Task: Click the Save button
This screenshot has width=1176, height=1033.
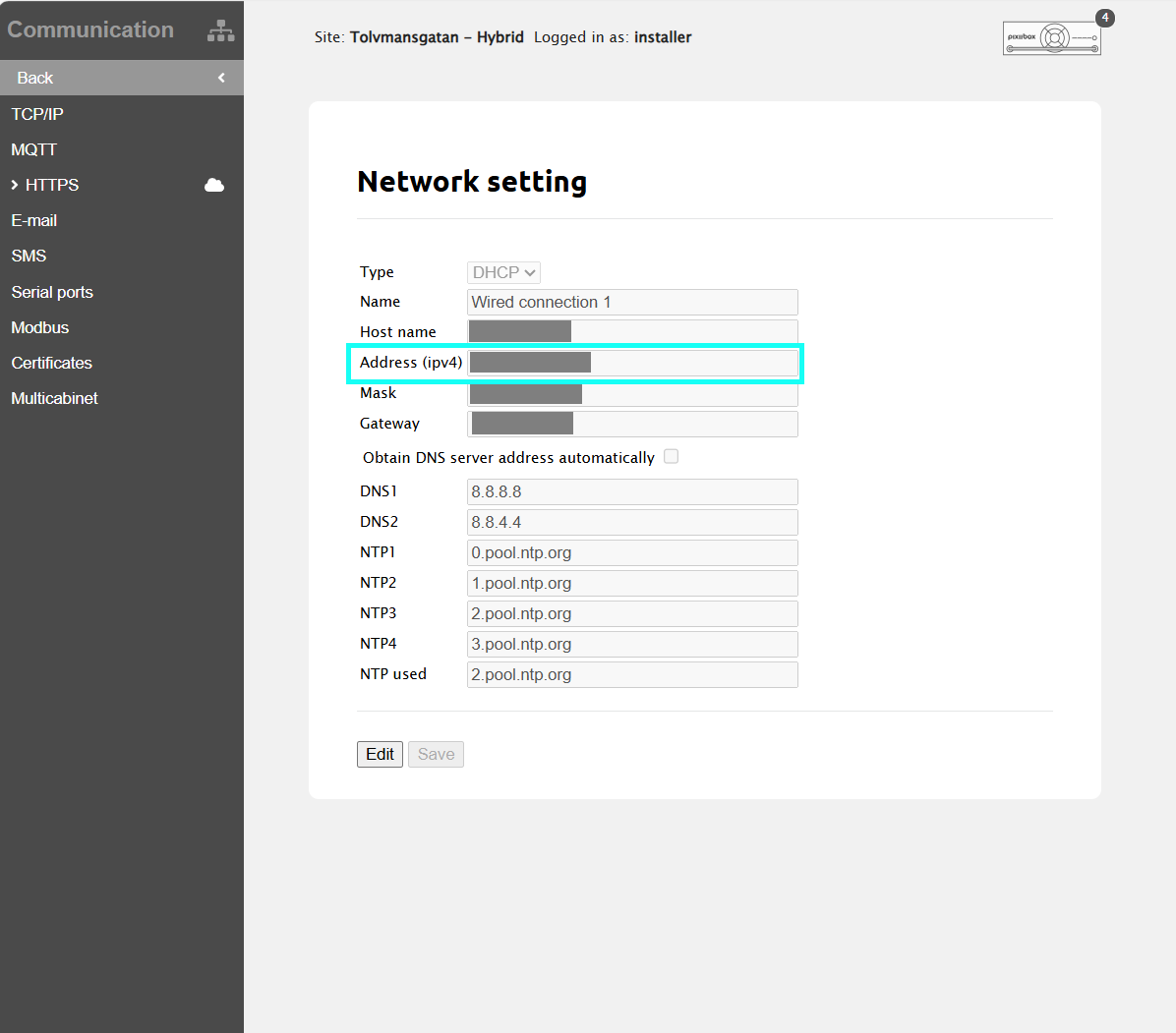Action: tap(436, 754)
